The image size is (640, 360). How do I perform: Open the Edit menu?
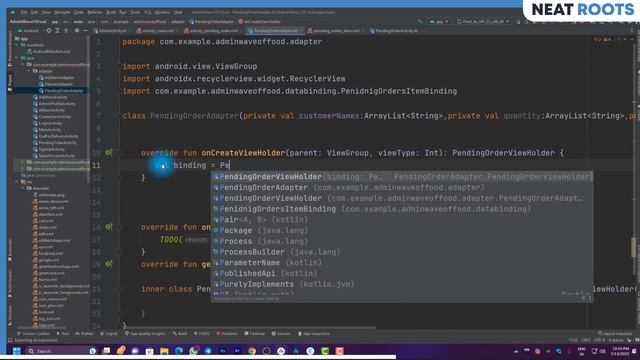(34, 12)
